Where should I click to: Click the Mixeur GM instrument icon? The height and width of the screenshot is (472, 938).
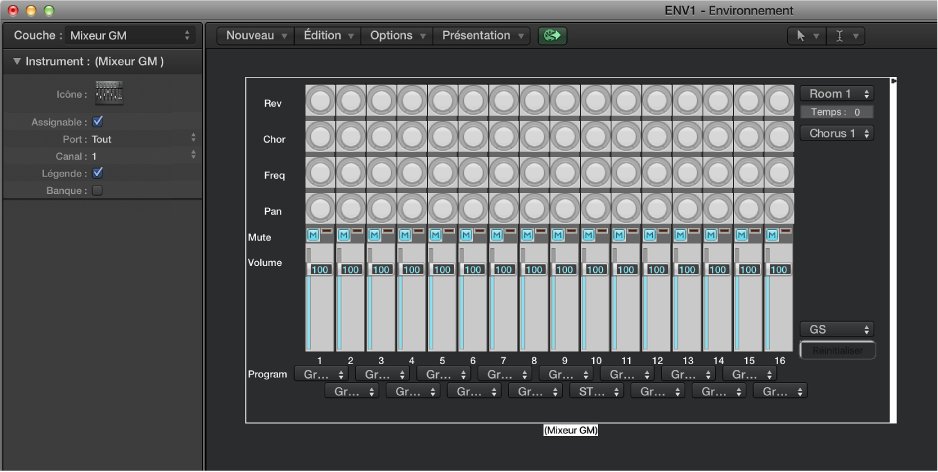tap(108, 94)
